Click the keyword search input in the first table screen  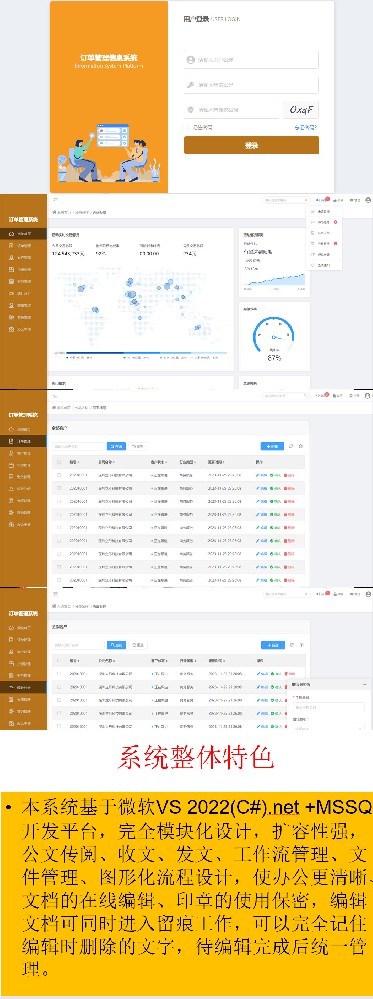click(79, 447)
